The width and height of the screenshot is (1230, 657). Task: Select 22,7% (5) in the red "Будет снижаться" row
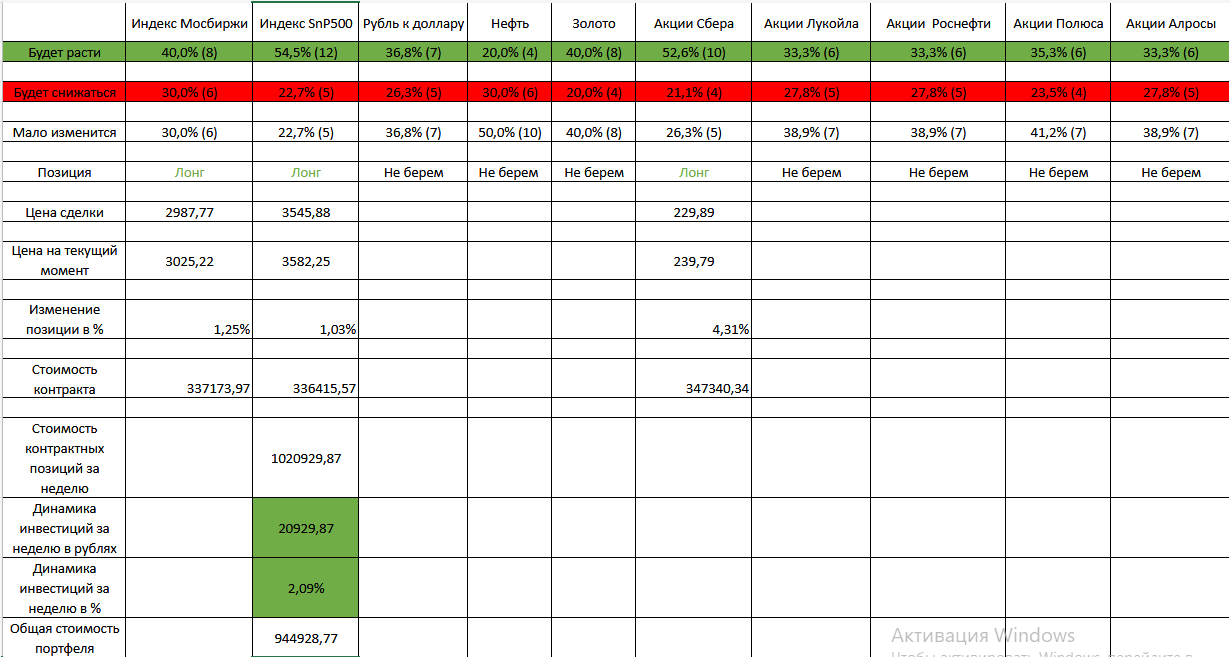click(305, 92)
